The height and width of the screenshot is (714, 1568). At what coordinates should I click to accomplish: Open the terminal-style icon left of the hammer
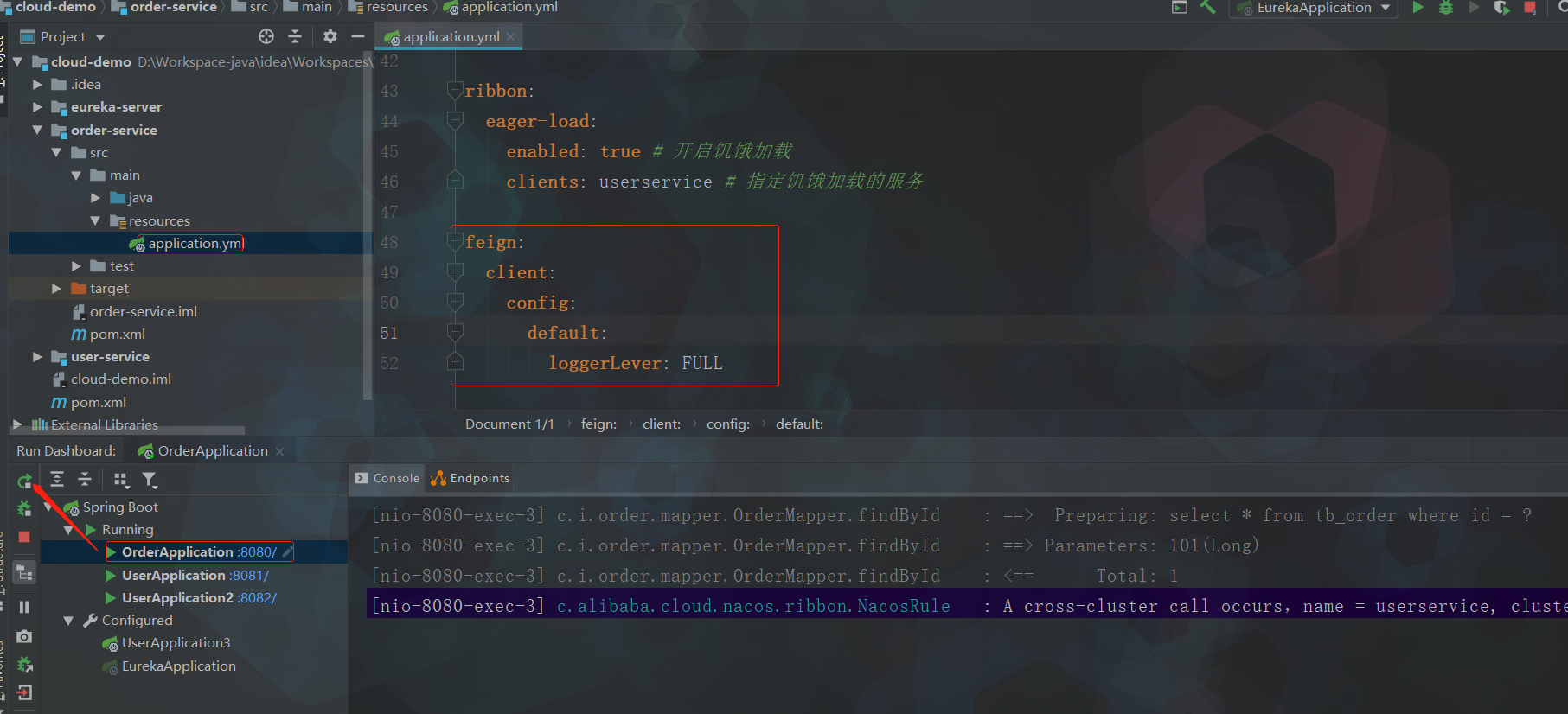(1180, 8)
